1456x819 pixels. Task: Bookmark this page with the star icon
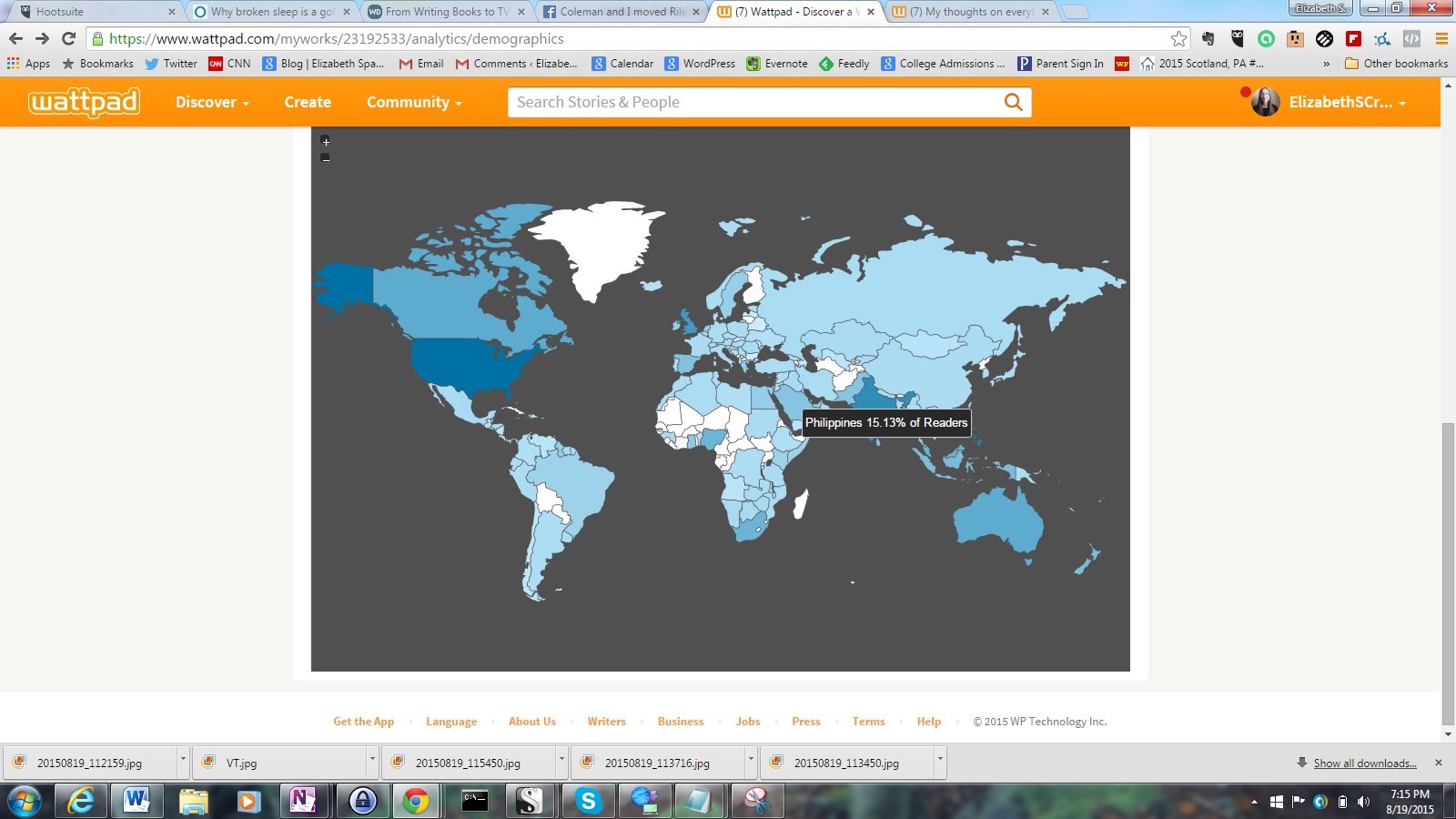1178,39
